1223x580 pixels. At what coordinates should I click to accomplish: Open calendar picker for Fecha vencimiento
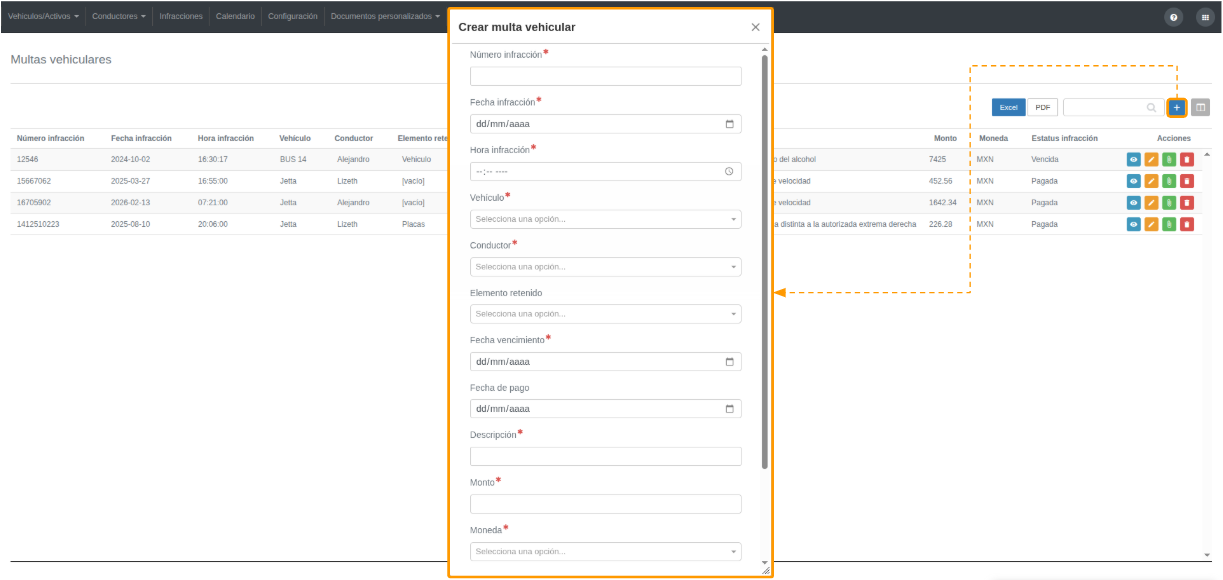[730, 362]
